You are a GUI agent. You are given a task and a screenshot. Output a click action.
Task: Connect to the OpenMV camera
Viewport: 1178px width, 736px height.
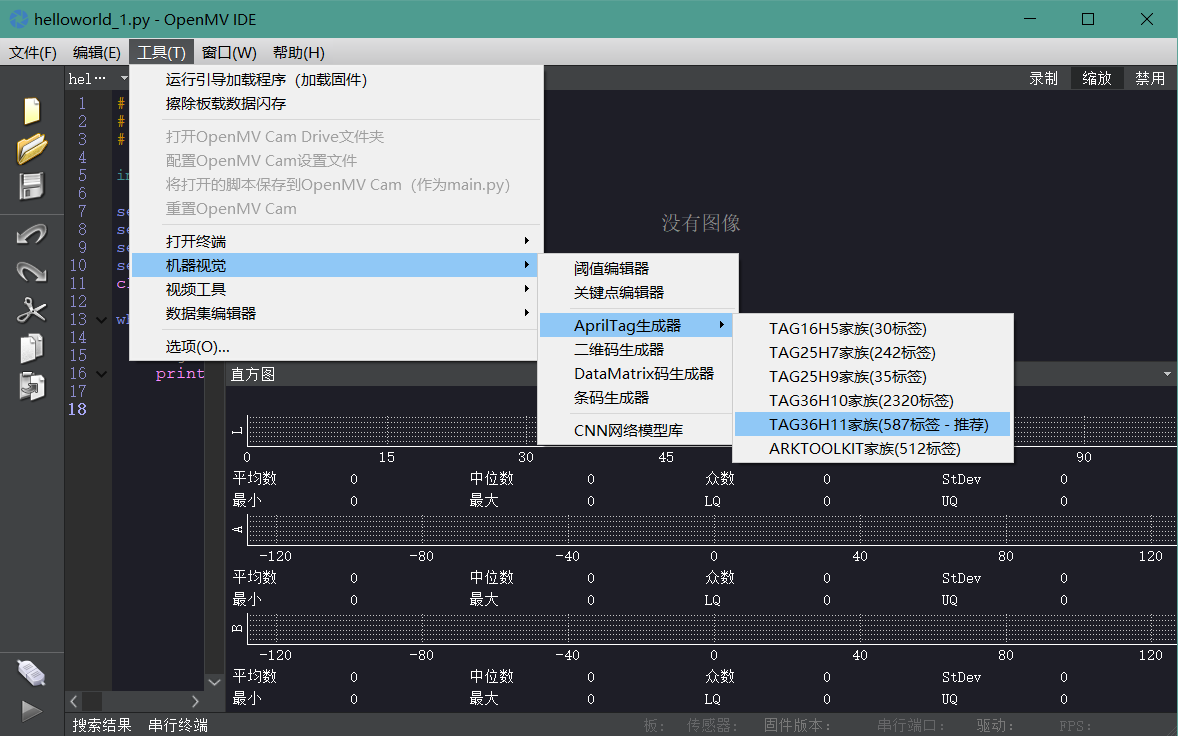point(31,672)
